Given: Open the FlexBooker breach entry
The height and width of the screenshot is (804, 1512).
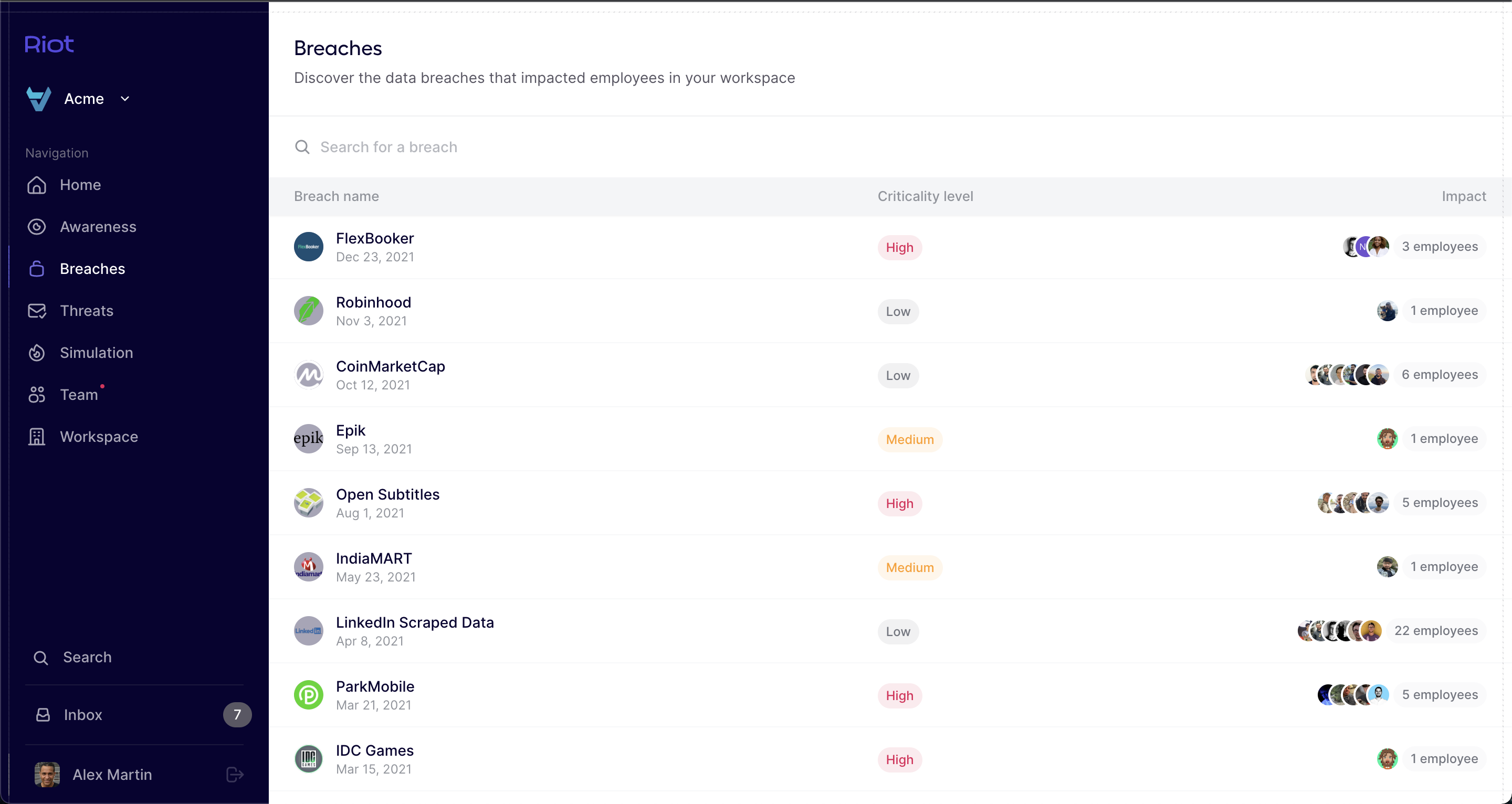Looking at the screenshot, I should 374,239.
